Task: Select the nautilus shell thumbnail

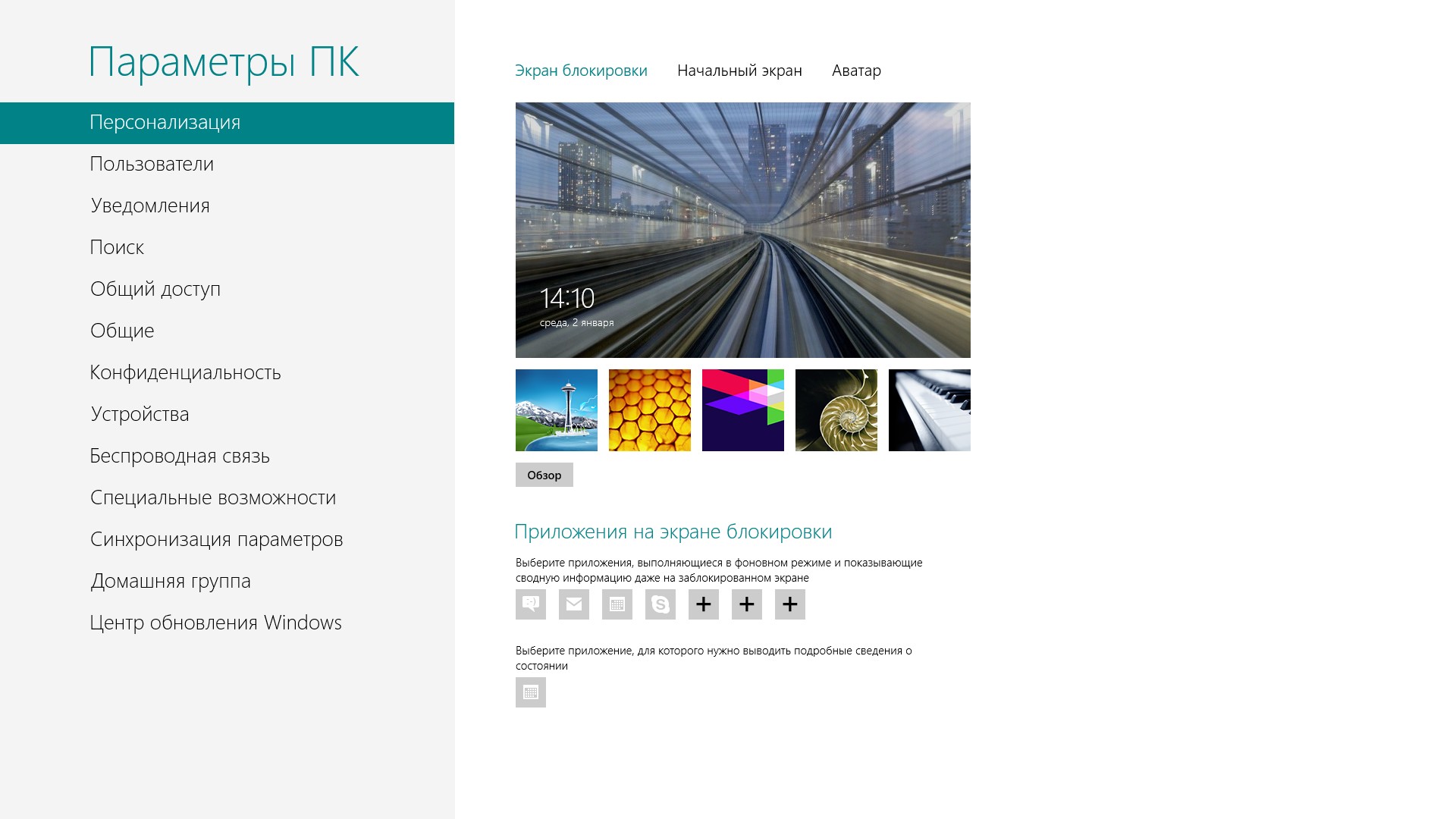Action: click(x=836, y=410)
